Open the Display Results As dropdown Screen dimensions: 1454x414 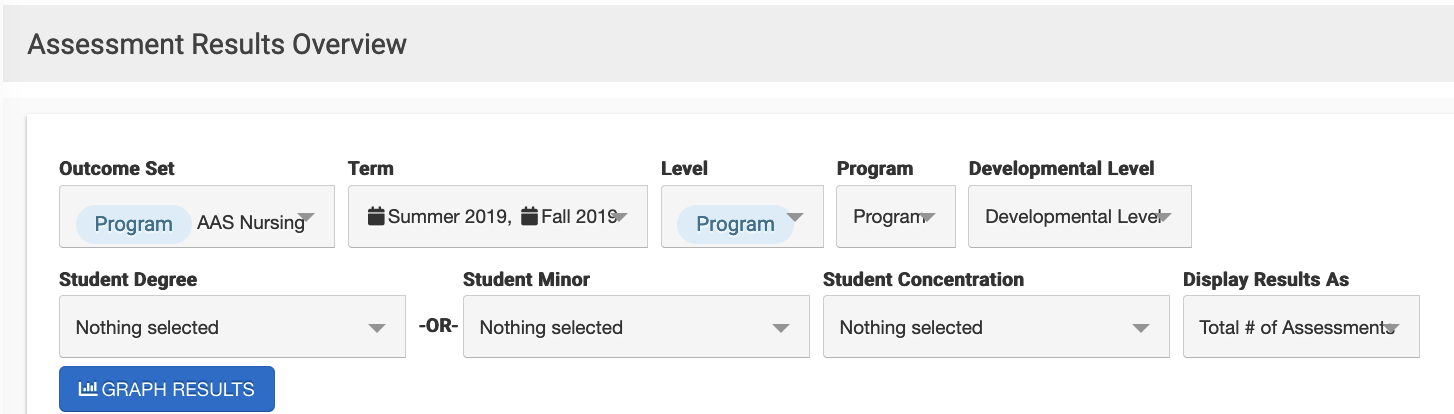tap(1300, 327)
